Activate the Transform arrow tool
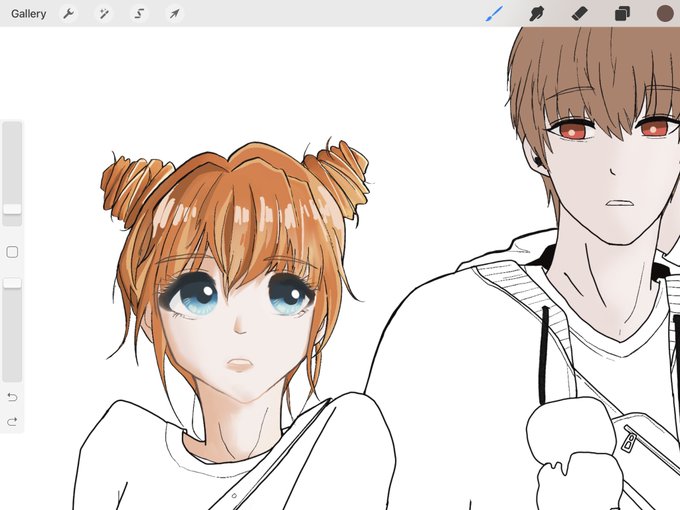 coord(174,14)
